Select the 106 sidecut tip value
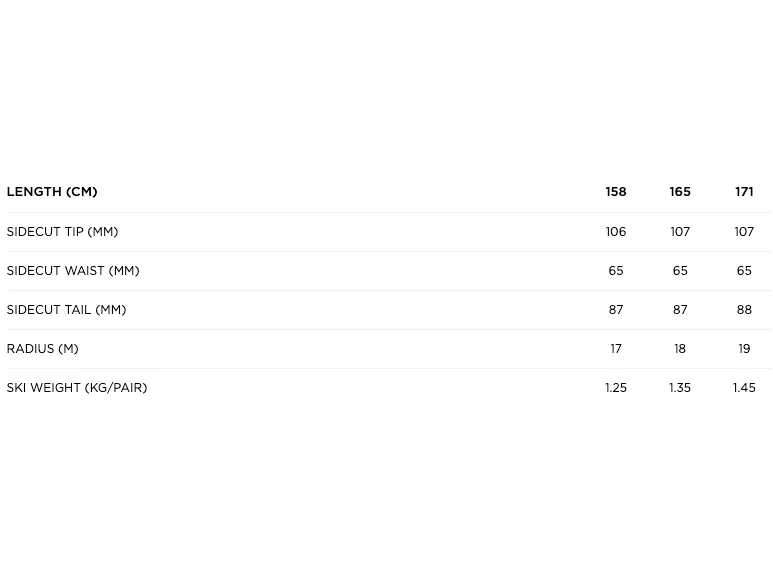This screenshot has height=580, width=773. coord(616,232)
